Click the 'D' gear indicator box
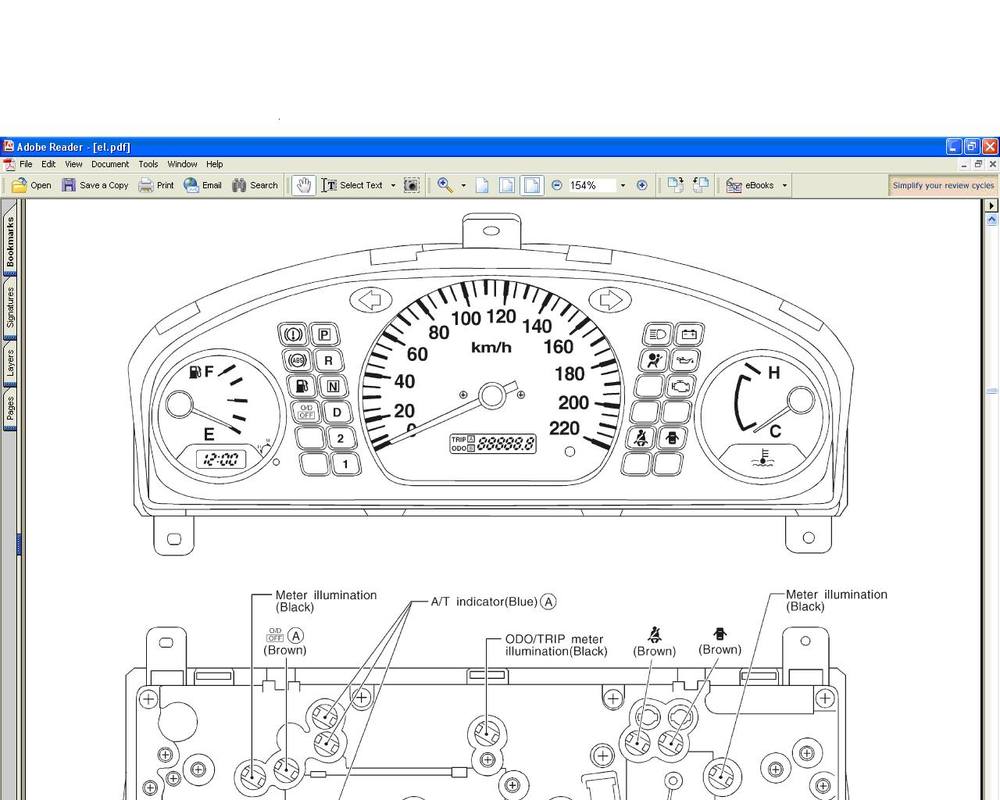This screenshot has width=1000, height=800. pyautogui.click(x=337, y=412)
